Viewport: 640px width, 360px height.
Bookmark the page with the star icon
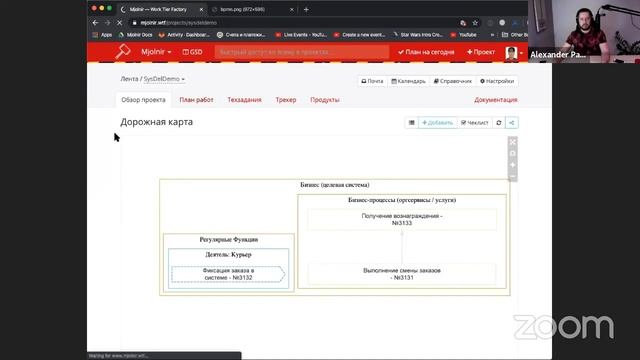(475, 23)
